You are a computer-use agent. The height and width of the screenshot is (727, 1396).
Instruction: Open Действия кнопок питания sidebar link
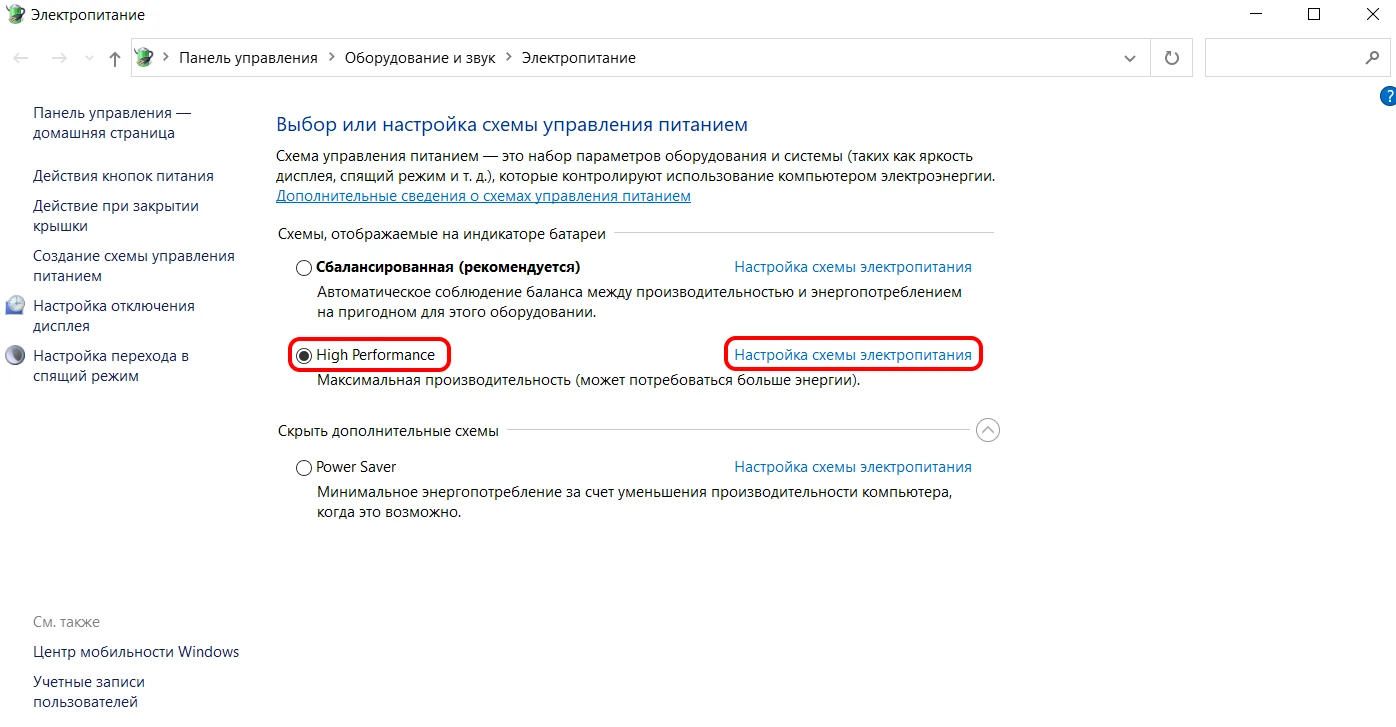tap(123, 176)
